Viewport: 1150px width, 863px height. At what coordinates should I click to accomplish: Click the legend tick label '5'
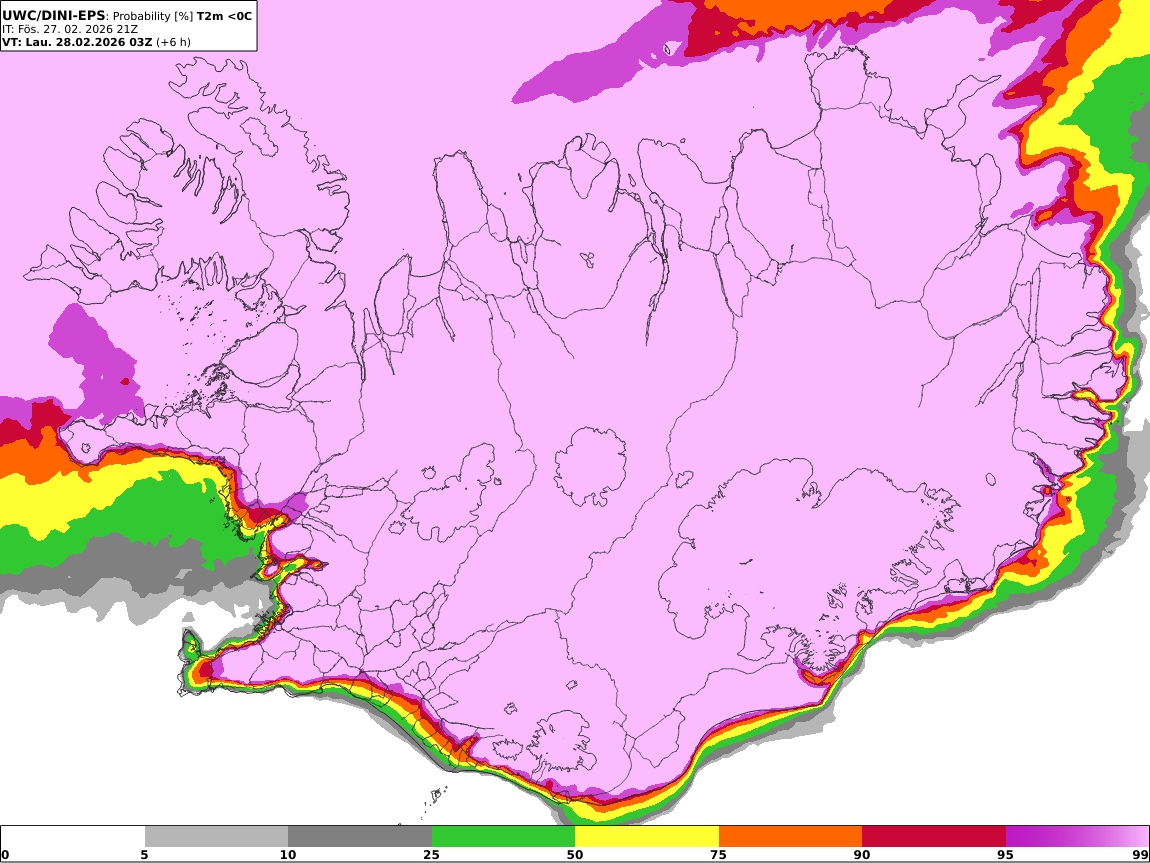tap(144, 854)
